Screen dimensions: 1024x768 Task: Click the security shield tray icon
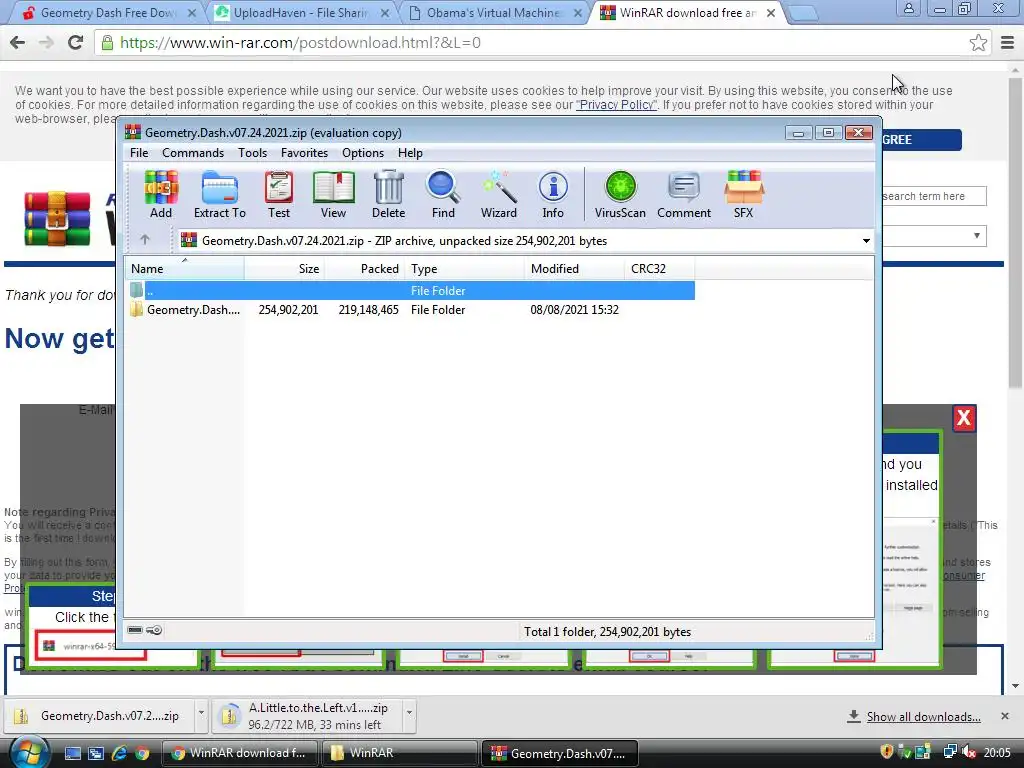tap(886, 753)
